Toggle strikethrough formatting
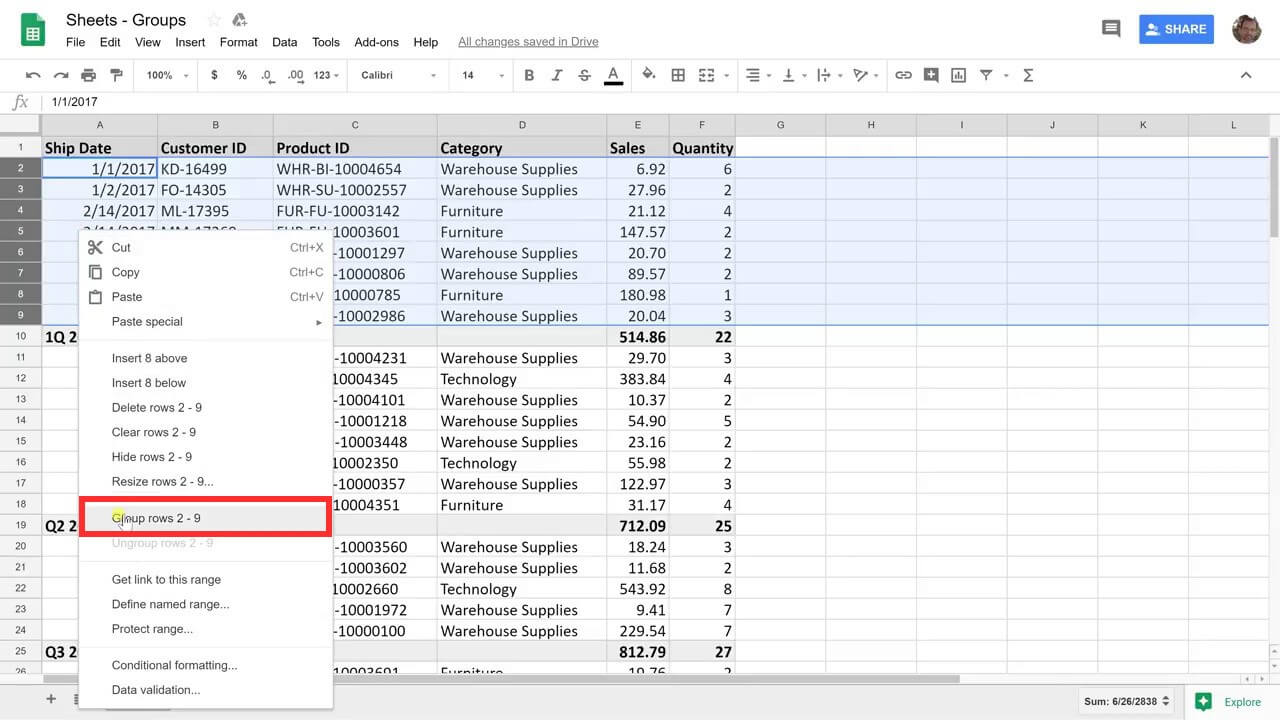 (x=584, y=75)
